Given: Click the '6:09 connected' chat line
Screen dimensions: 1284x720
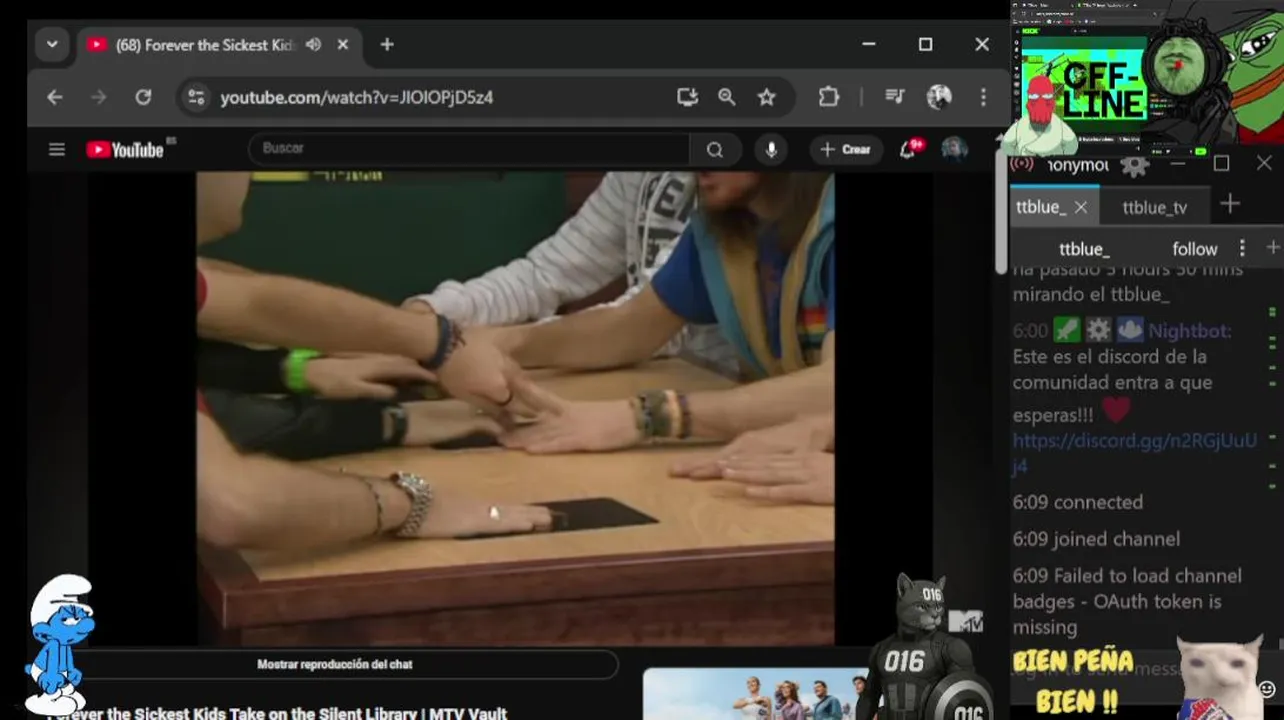Looking at the screenshot, I should click(1077, 502).
